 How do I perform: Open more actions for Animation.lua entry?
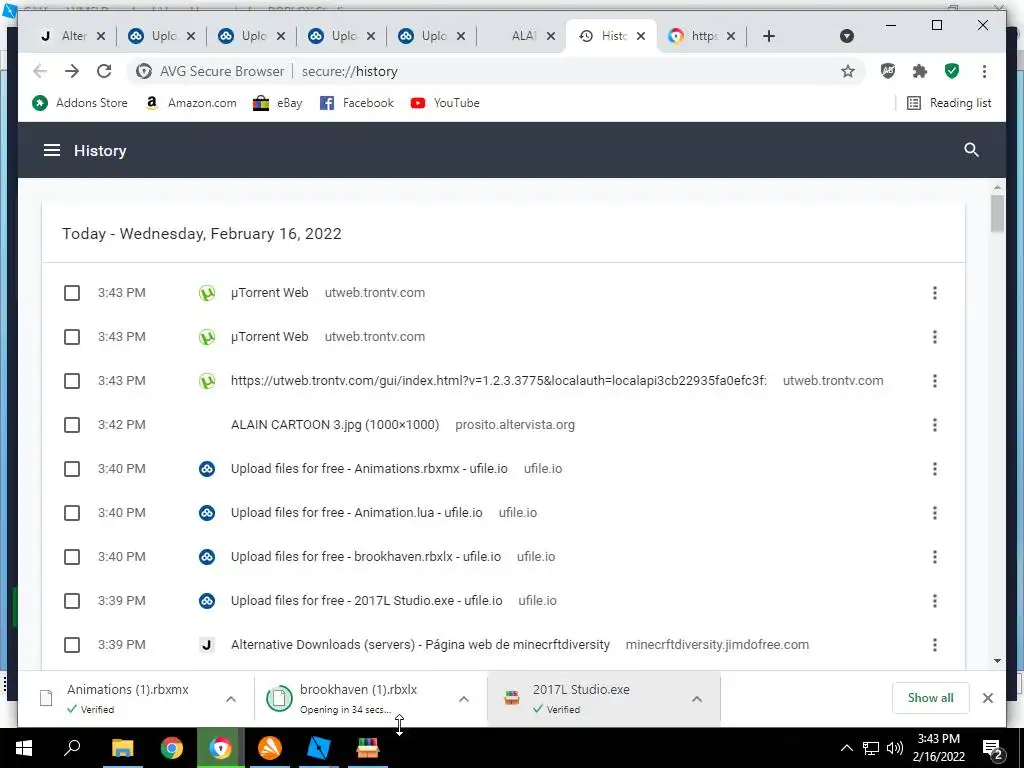click(x=935, y=513)
